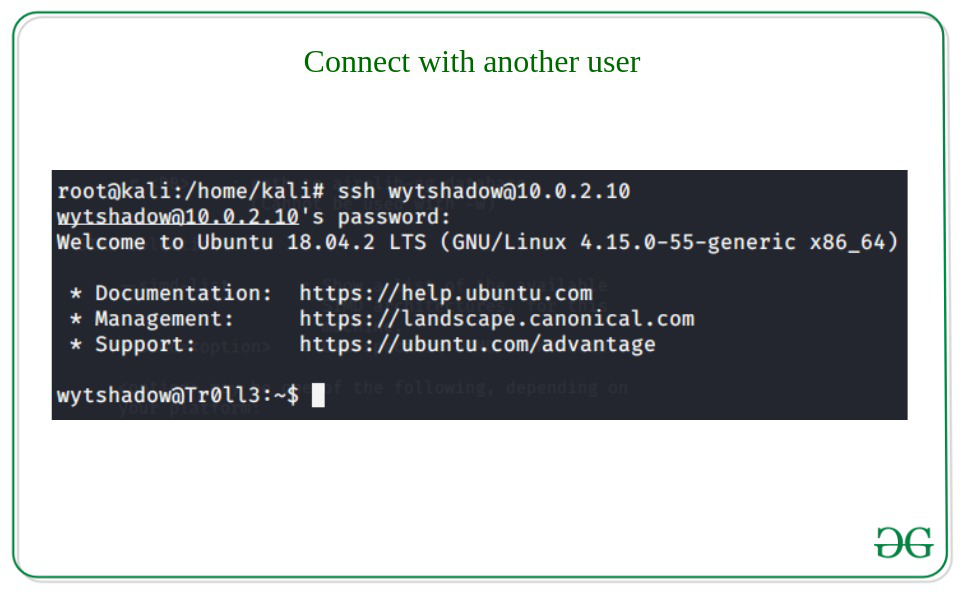
Task: Click the "Support:" label
Action: point(146,345)
